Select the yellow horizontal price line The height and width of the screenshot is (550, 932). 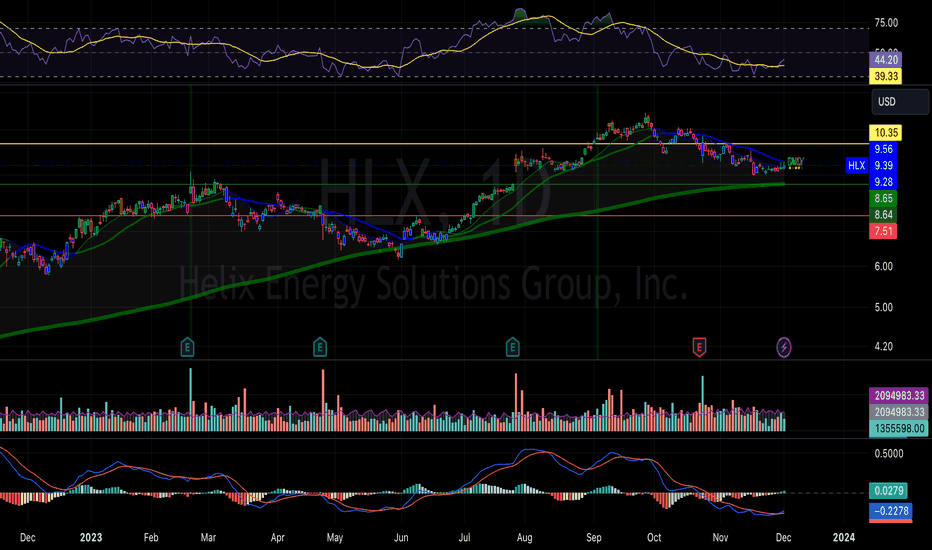(434, 144)
